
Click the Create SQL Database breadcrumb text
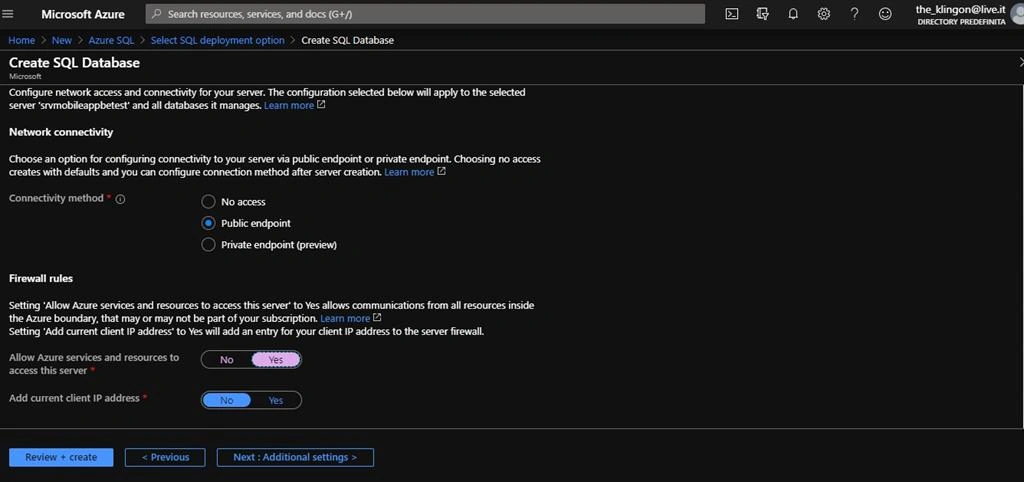(347, 40)
